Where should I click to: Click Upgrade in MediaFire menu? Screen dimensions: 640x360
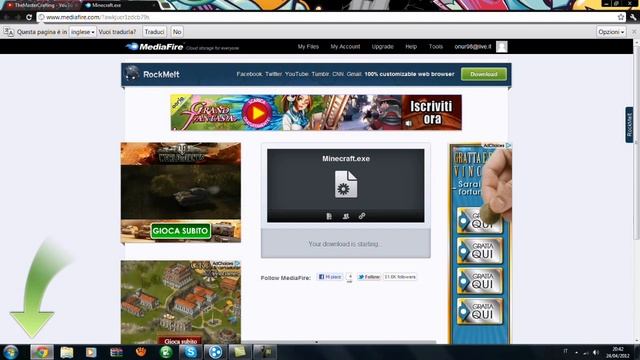[382, 47]
